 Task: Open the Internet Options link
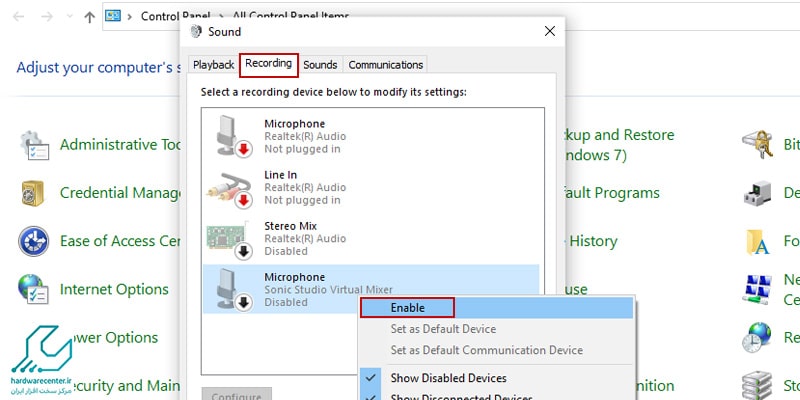pyautogui.click(x=114, y=289)
